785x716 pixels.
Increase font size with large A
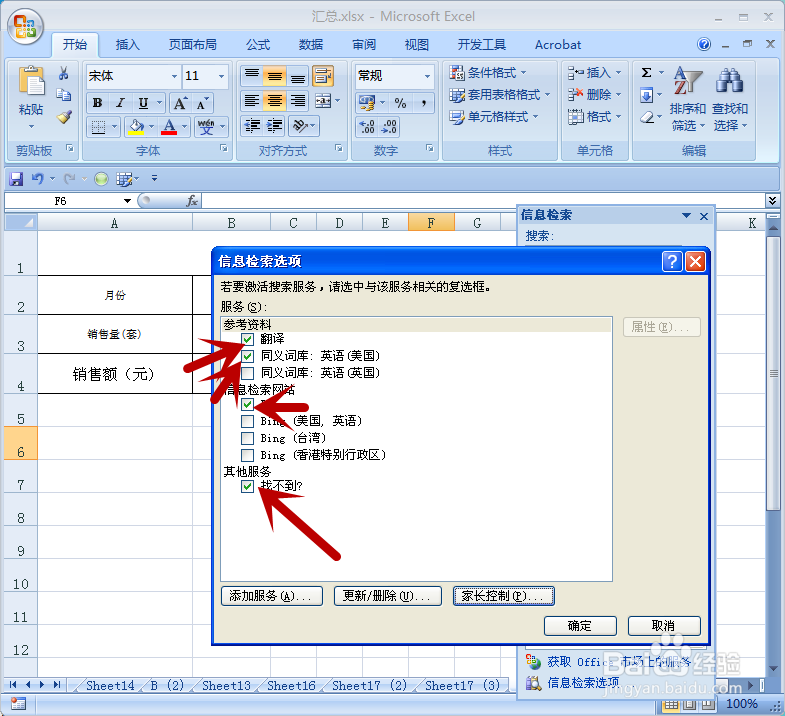pyautogui.click(x=180, y=103)
